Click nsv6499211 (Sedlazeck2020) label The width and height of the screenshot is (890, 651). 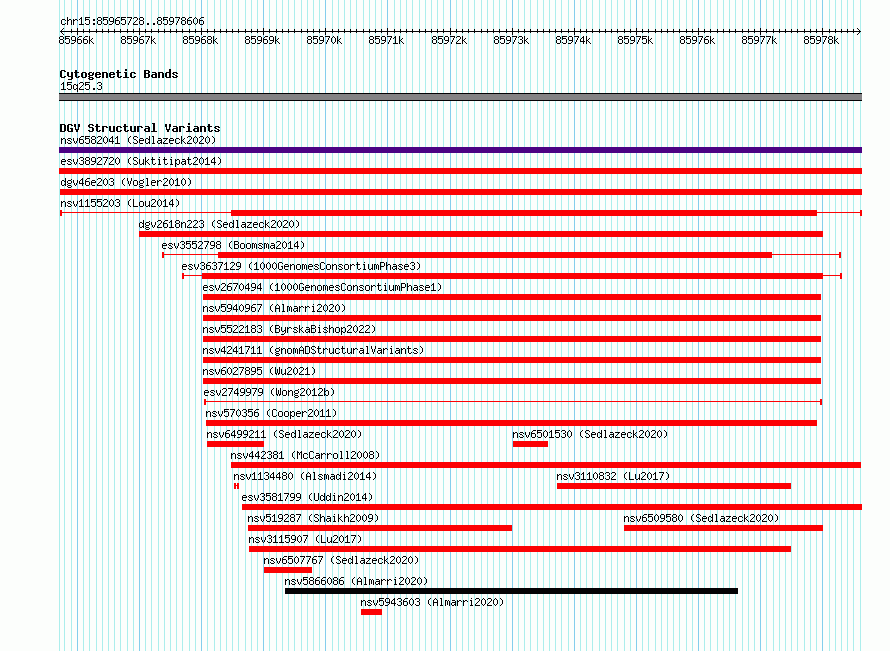pyautogui.click(x=284, y=434)
